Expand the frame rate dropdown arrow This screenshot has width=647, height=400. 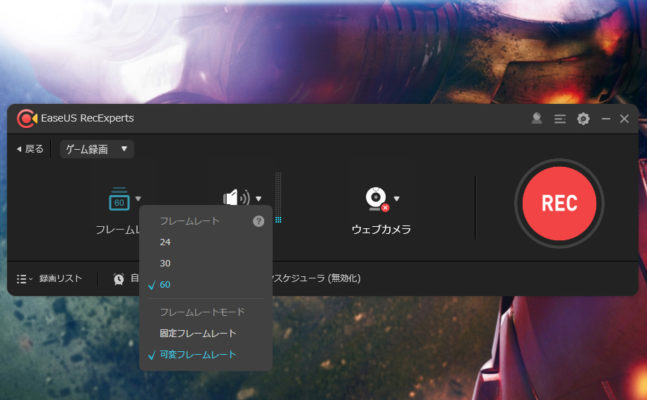pos(138,199)
